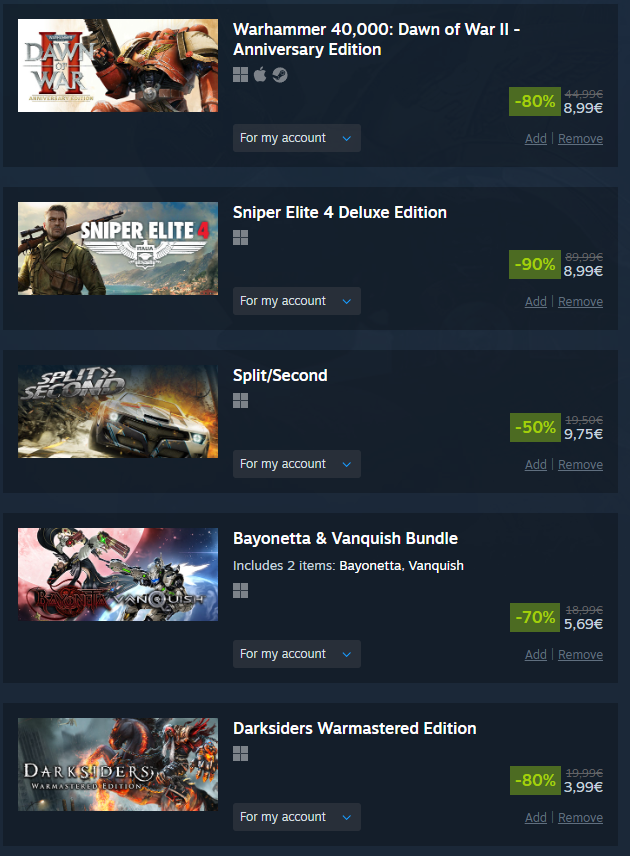Open 'For my account' dropdown for Sniper Elite 4
Screen dimensions: 630x856
click(x=296, y=301)
